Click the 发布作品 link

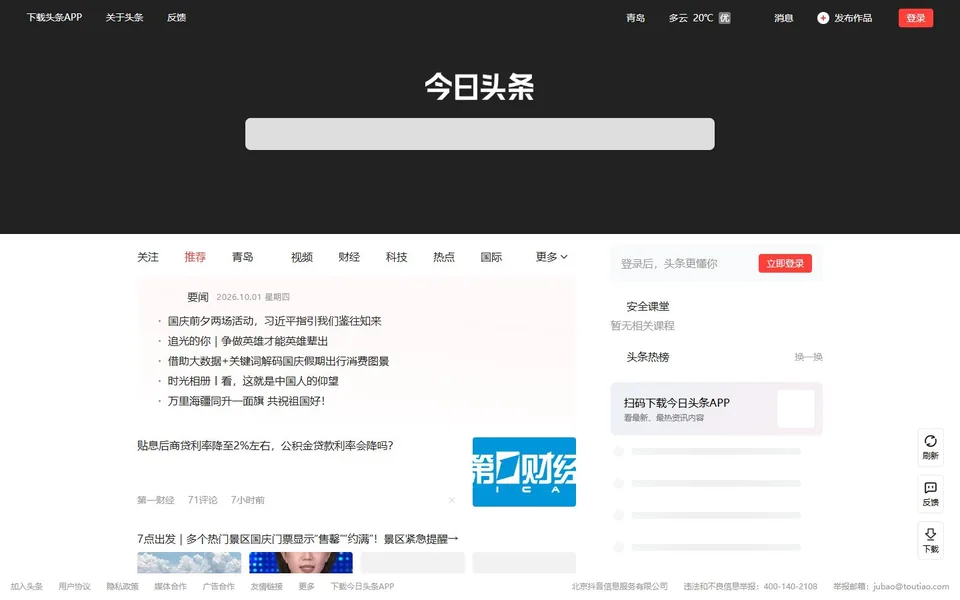click(853, 18)
